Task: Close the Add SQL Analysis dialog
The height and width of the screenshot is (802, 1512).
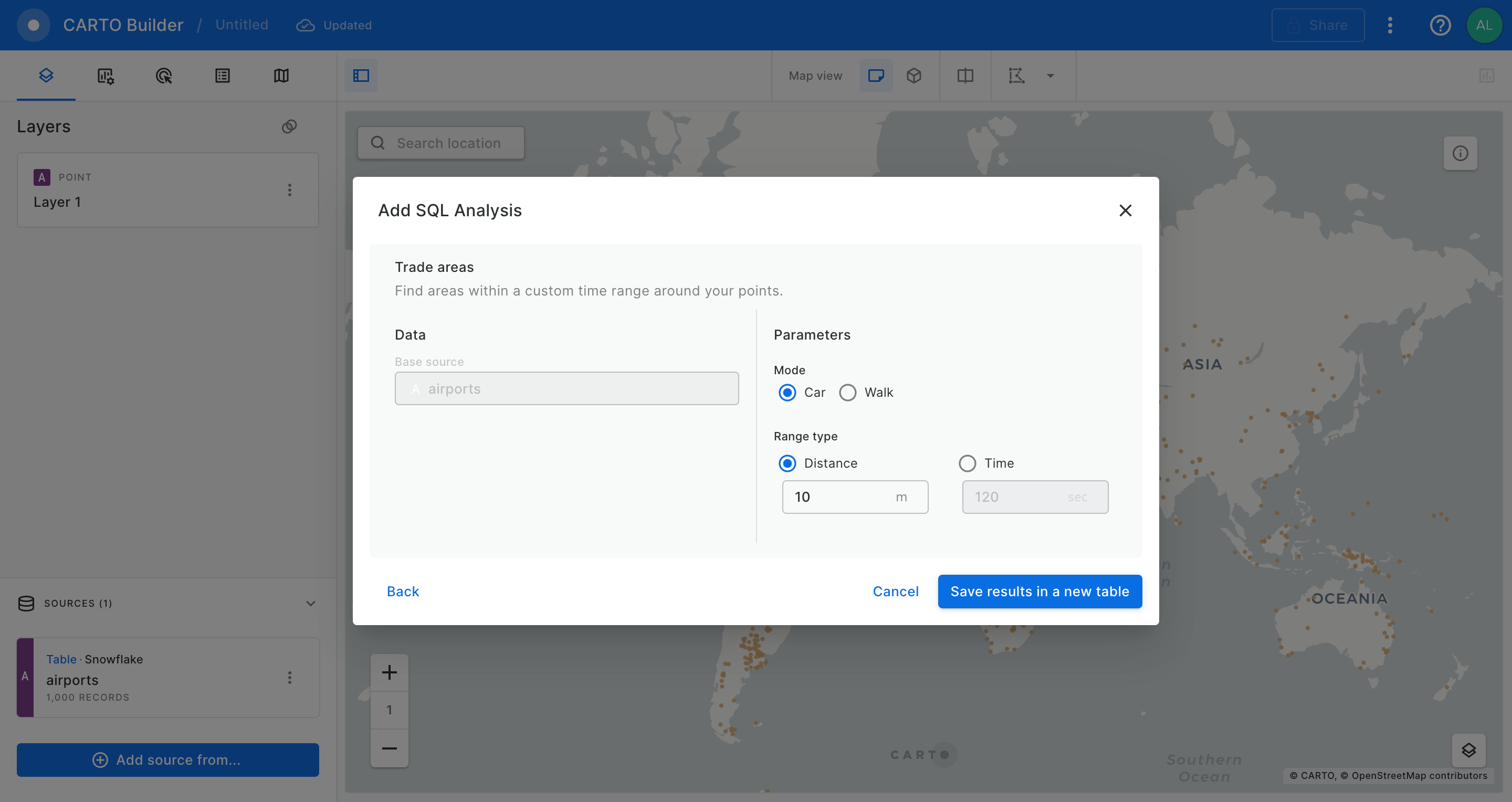Action: (1125, 210)
